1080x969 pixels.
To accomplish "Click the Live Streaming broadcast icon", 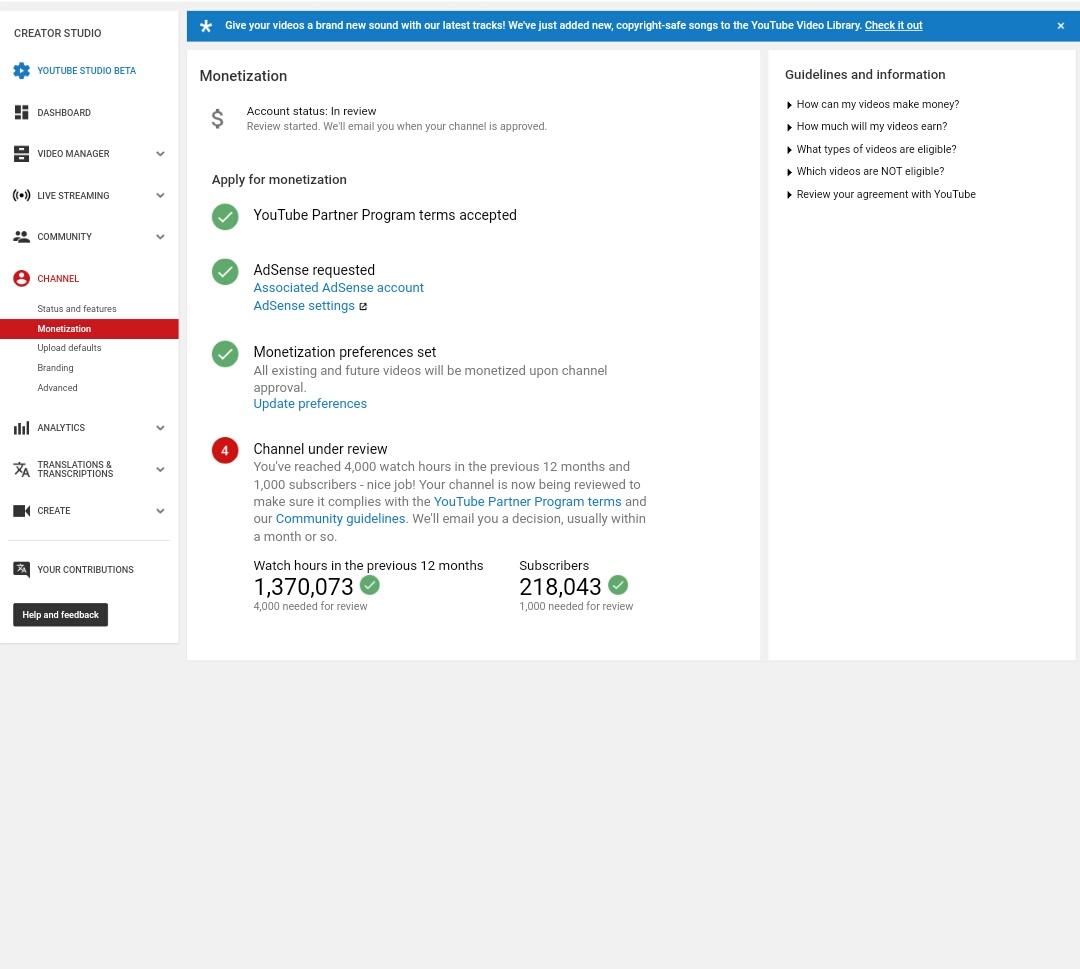I will point(21,196).
